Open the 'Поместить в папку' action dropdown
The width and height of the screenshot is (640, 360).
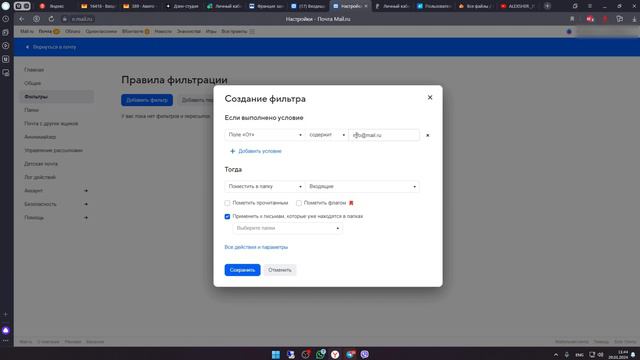pos(264,187)
